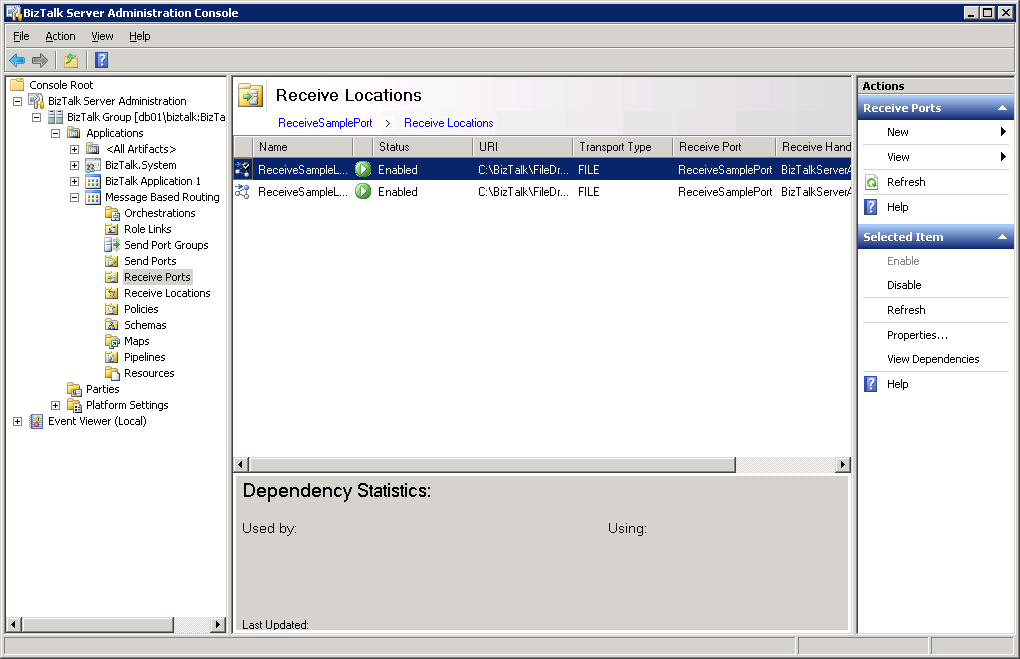The height and width of the screenshot is (659, 1020).
Task: Open the New submenu in Actions pane
Action: tap(935, 132)
